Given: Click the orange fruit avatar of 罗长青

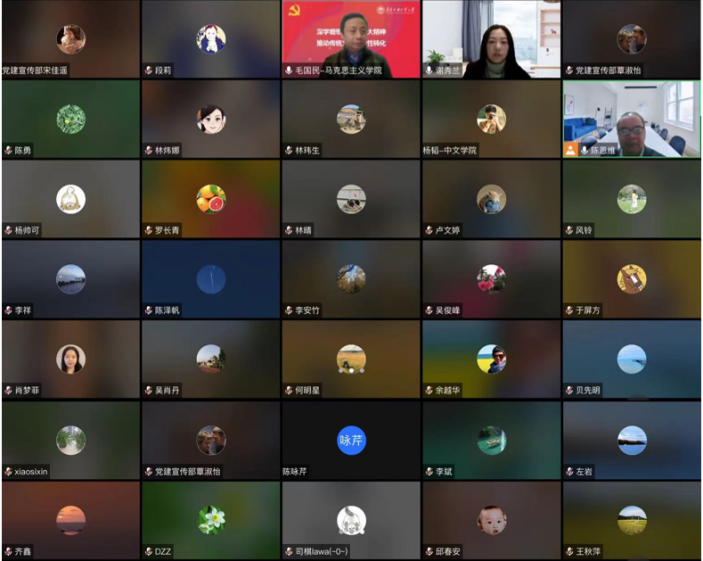Looking at the screenshot, I should (211, 199).
